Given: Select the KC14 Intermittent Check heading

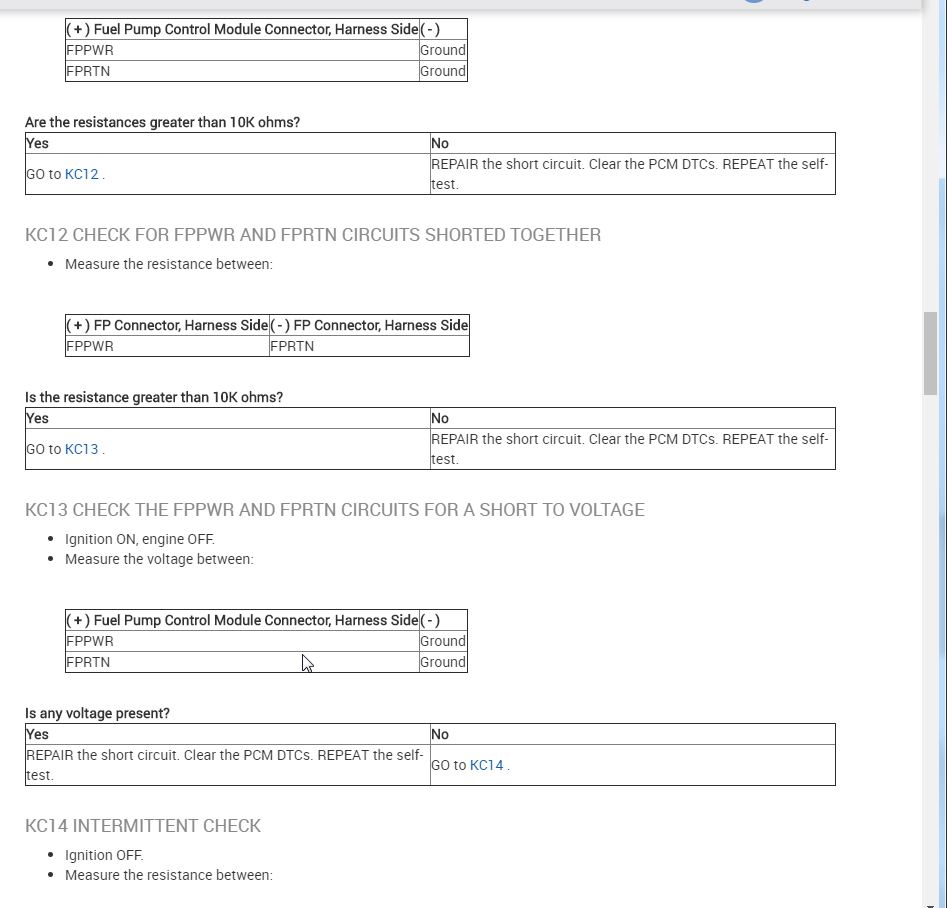Looking at the screenshot, I should click(x=143, y=826).
